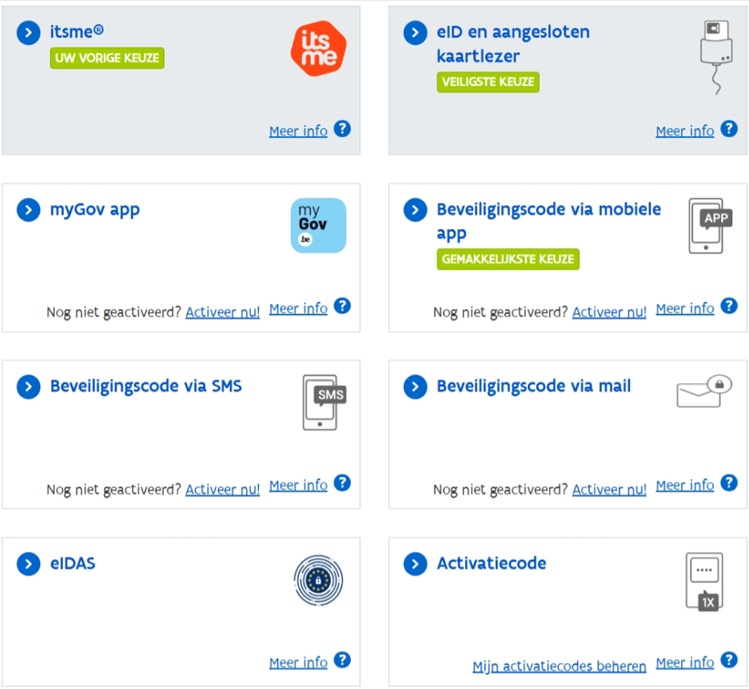Expand the eIDAS option arrow
The width and height of the screenshot is (749, 689).
click(28, 564)
